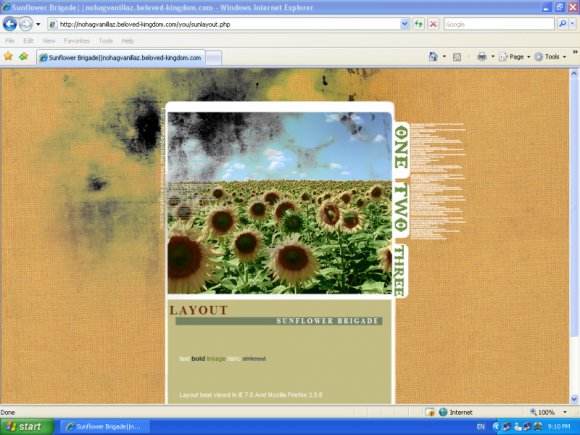The image size is (580, 435).
Task: Click the Sunflower Brigade taskbar button
Action: 105,427
